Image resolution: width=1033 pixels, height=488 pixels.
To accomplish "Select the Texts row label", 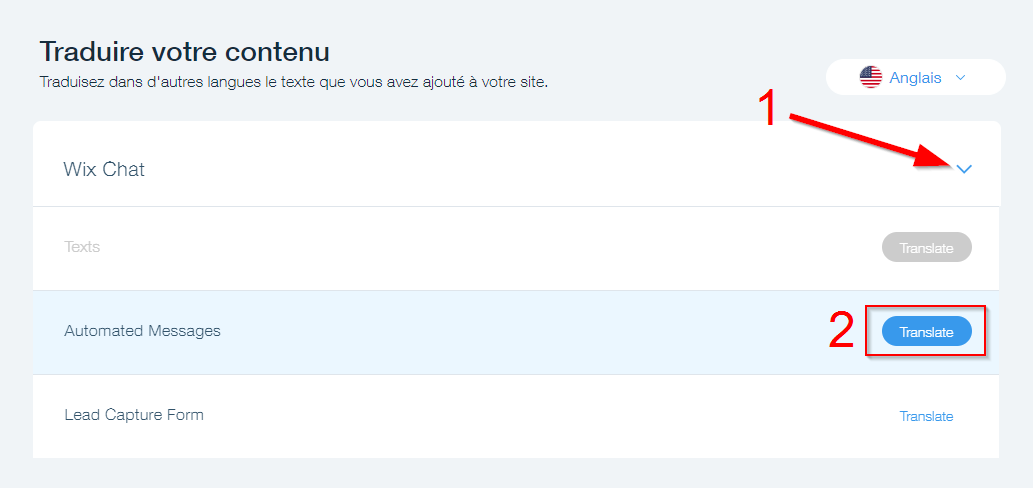I will tap(82, 246).
